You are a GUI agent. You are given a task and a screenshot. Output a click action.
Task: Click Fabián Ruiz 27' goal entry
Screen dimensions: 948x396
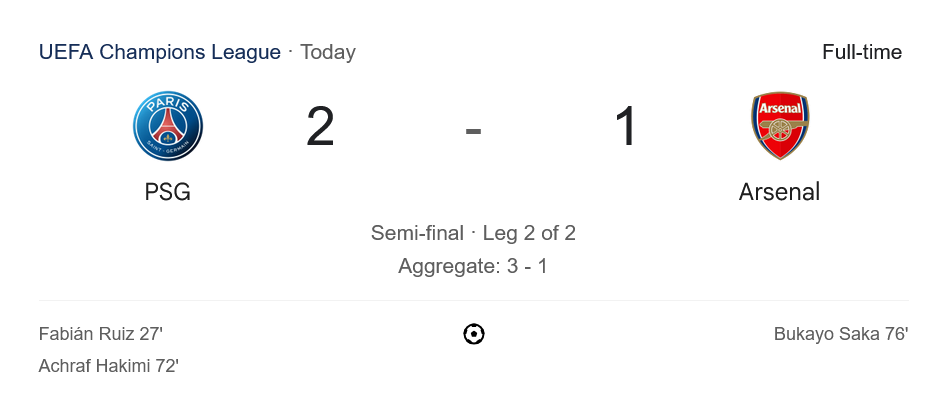pos(101,334)
